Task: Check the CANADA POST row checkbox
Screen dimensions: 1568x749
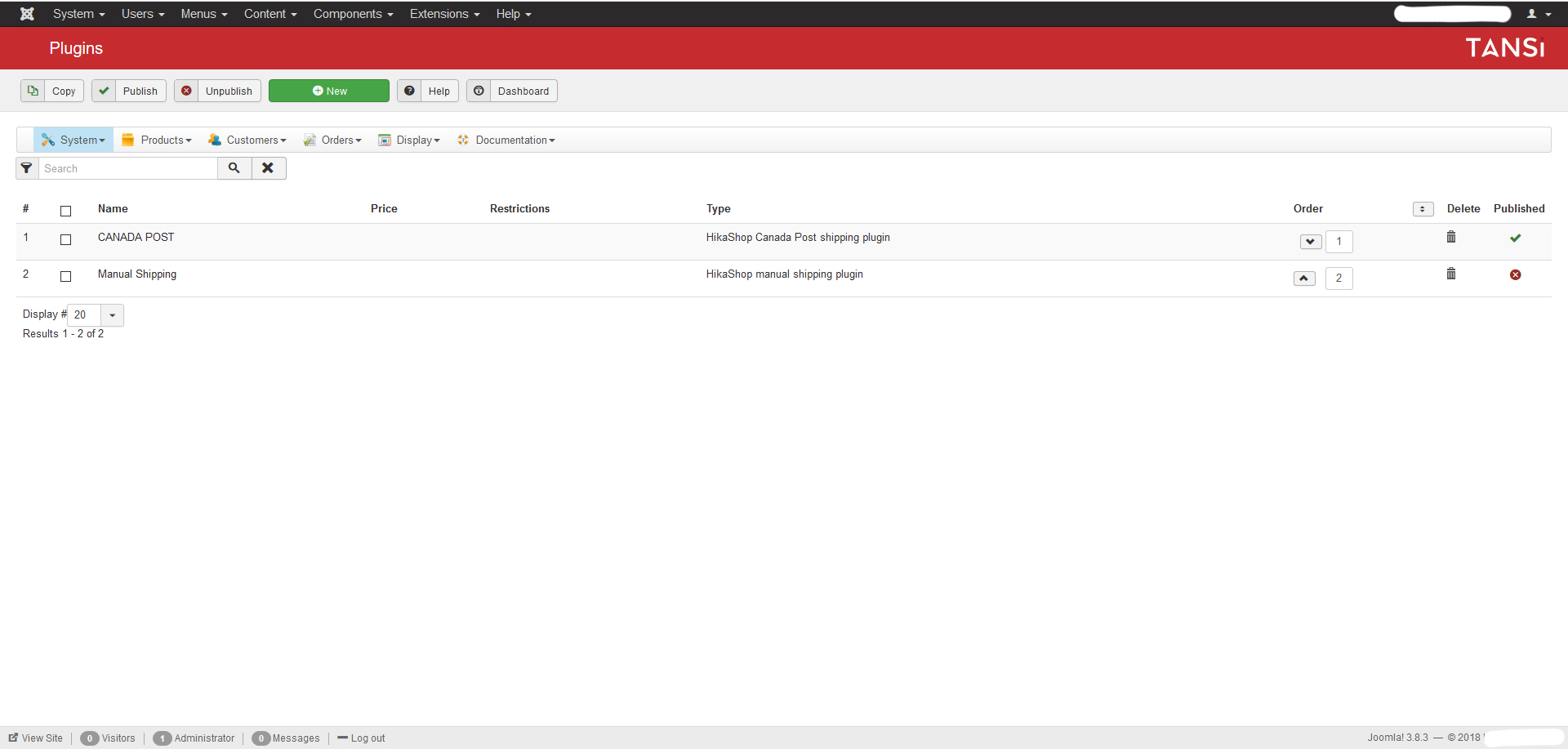Action: 66,239
